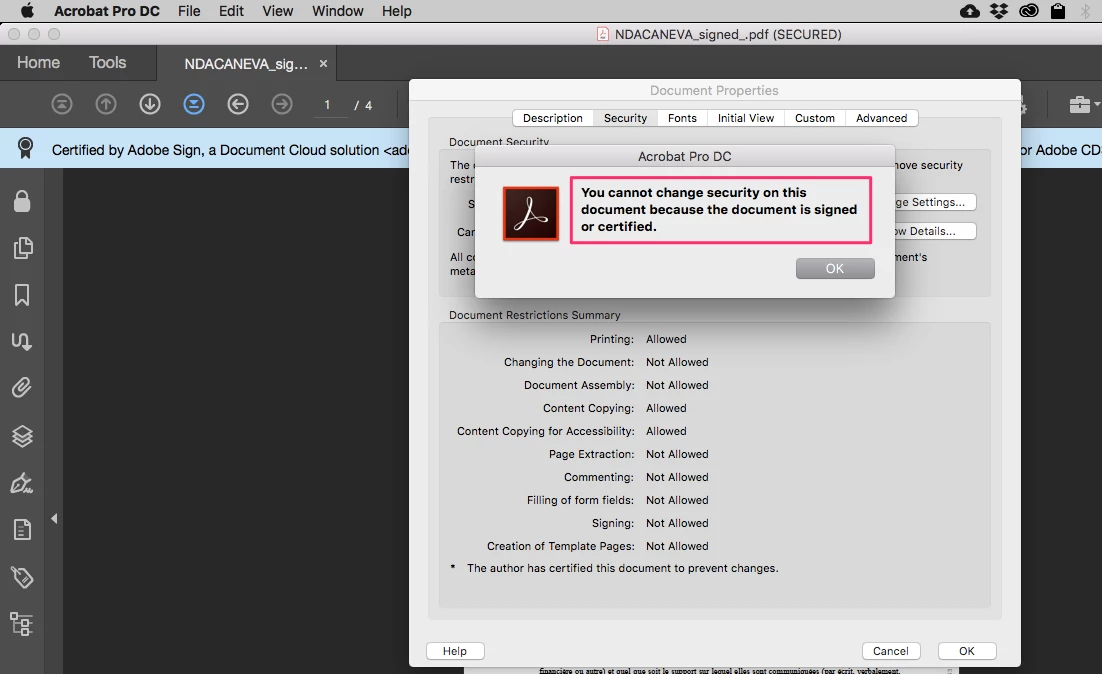Click the cloud upload menu bar icon
The height and width of the screenshot is (674, 1102).
click(x=970, y=11)
